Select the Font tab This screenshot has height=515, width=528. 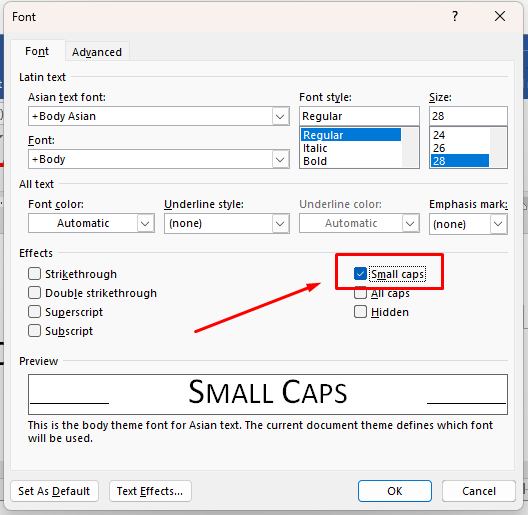click(x=37, y=51)
